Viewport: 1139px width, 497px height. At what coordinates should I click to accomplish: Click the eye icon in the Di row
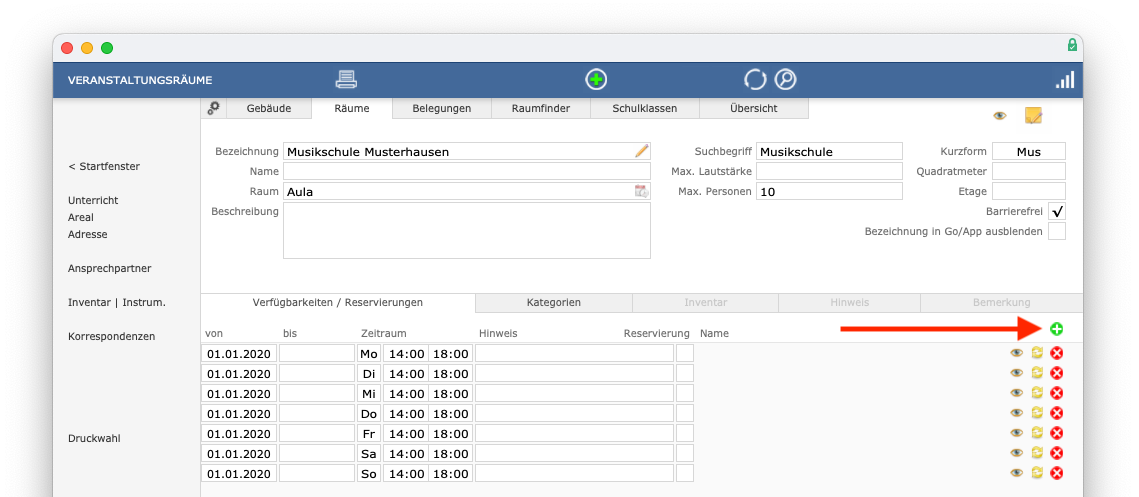click(1017, 373)
